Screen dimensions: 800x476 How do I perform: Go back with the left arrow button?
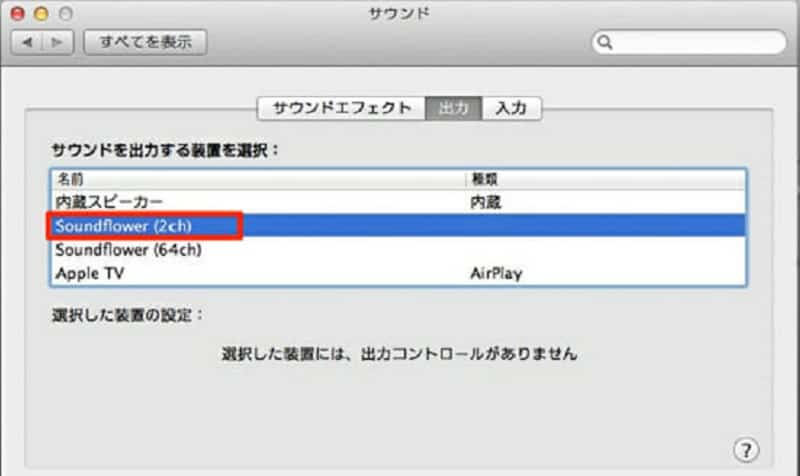click(x=27, y=42)
